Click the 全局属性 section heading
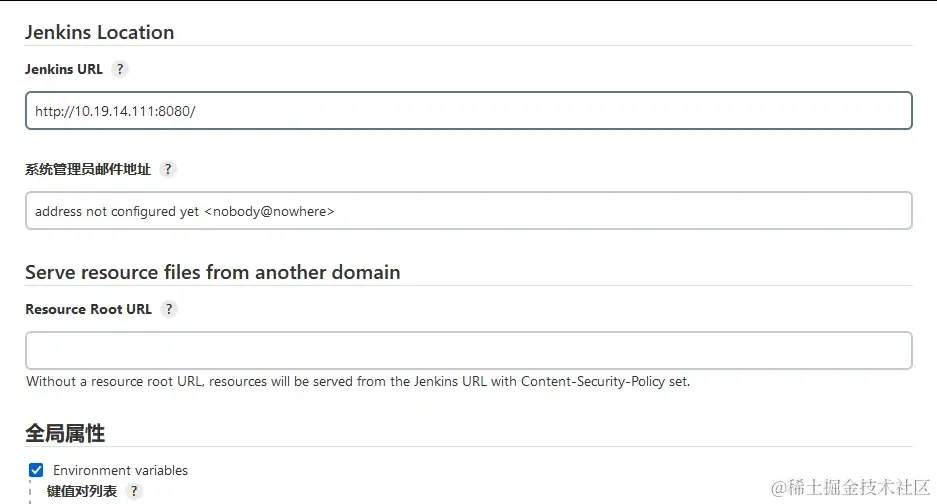Viewport: 937px width, 504px height. pyautogui.click(x=65, y=433)
